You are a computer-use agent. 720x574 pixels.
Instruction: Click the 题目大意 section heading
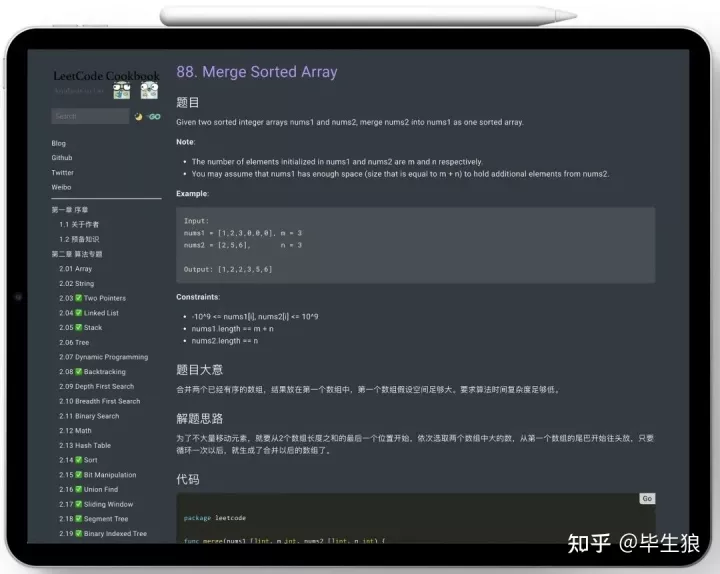pos(199,370)
